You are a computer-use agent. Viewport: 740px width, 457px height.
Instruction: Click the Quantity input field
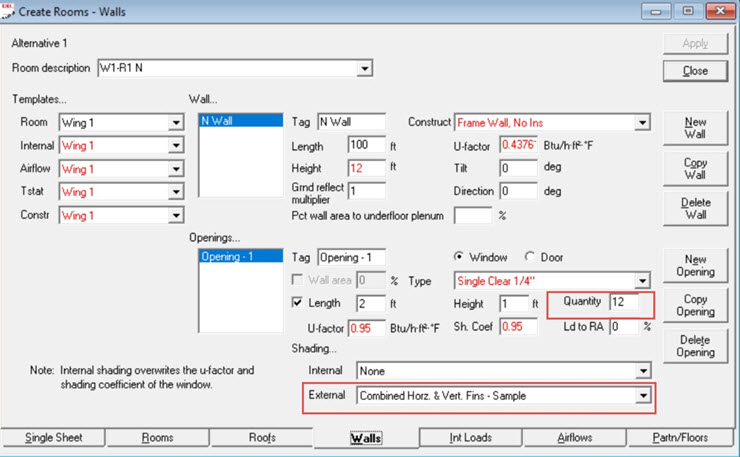[624, 302]
